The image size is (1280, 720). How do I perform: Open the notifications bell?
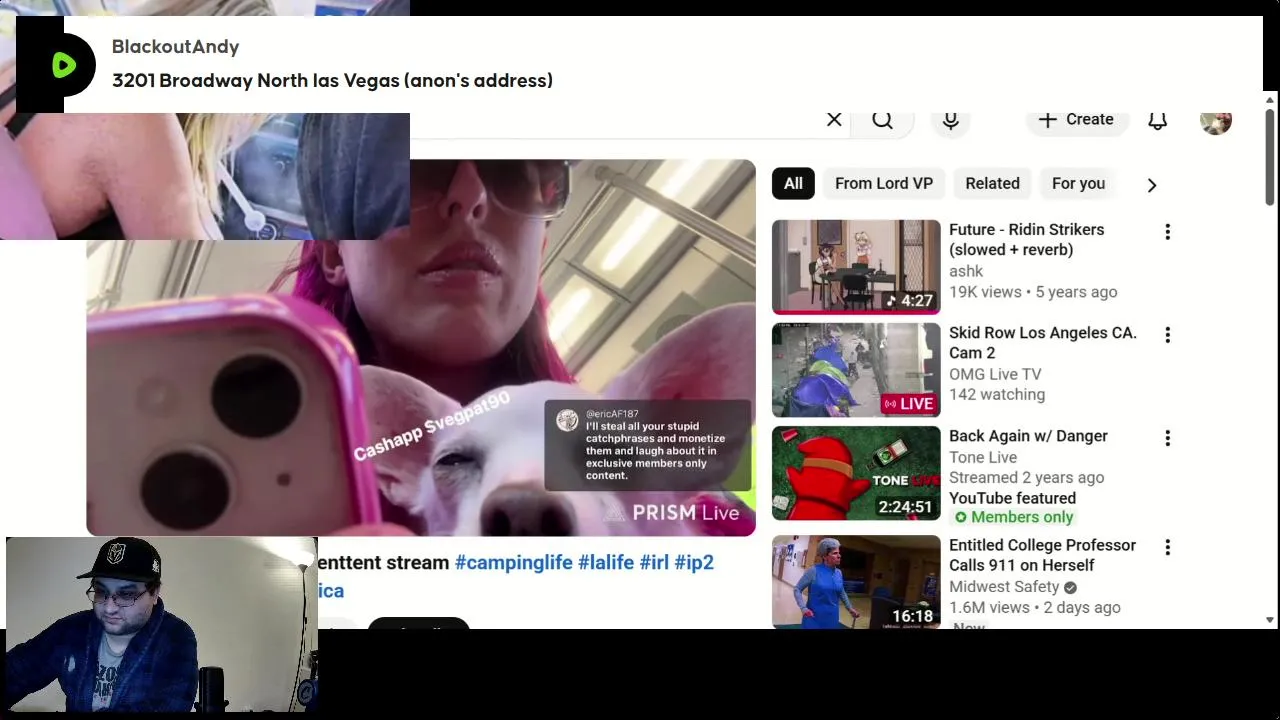[x=1157, y=120]
